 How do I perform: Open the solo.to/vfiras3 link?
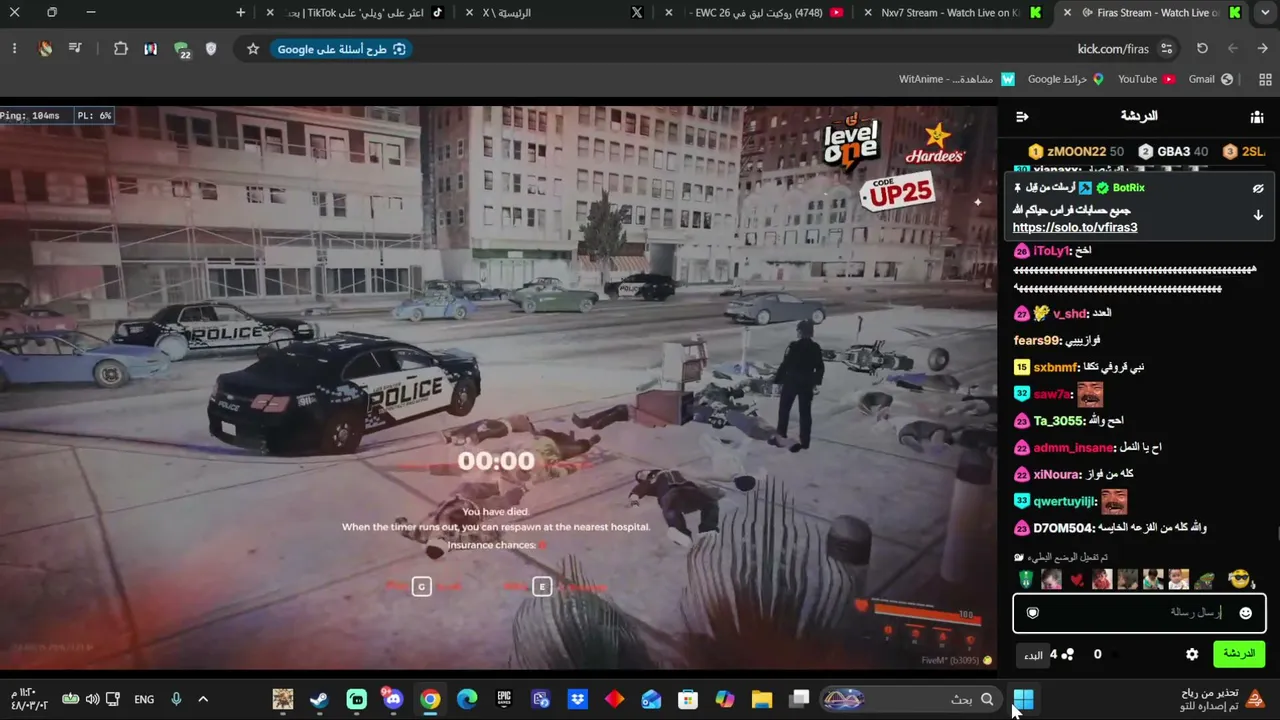tap(1075, 228)
